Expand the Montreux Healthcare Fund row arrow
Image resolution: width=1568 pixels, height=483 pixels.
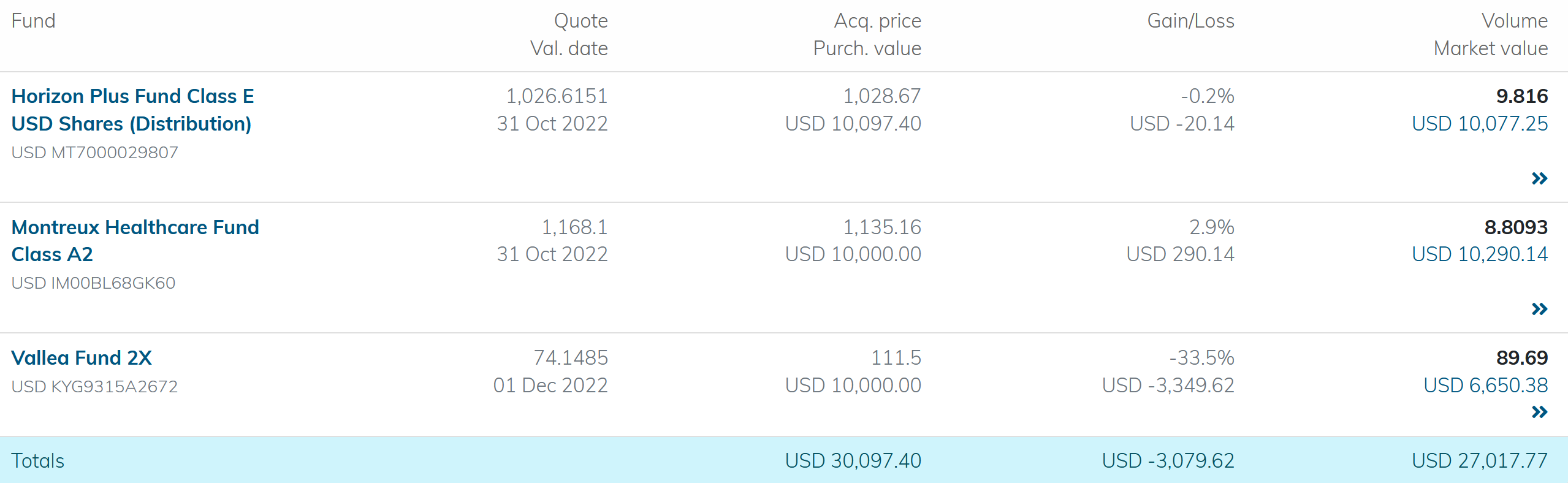point(1539,309)
